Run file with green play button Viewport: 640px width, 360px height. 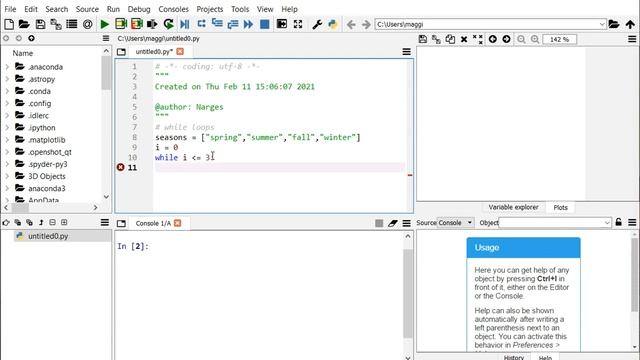pos(104,24)
